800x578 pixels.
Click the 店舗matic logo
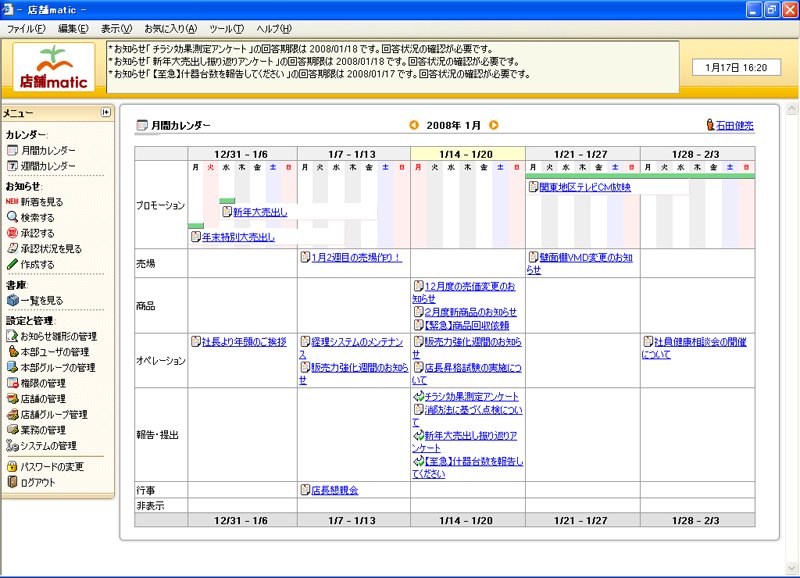coord(54,67)
